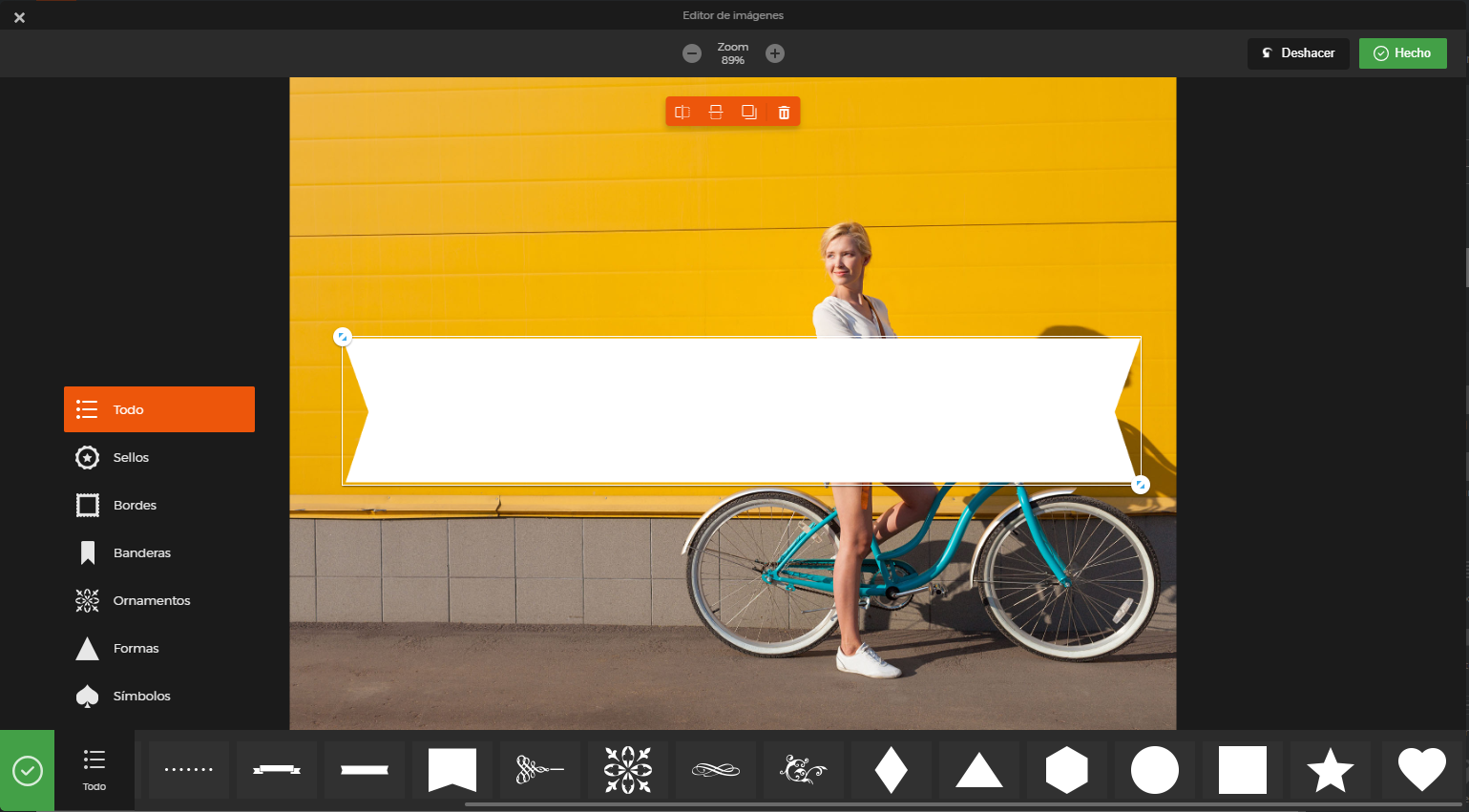1469x812 pixels.
Task: Close the image editor with the X
Action: [x=19, y=17]
